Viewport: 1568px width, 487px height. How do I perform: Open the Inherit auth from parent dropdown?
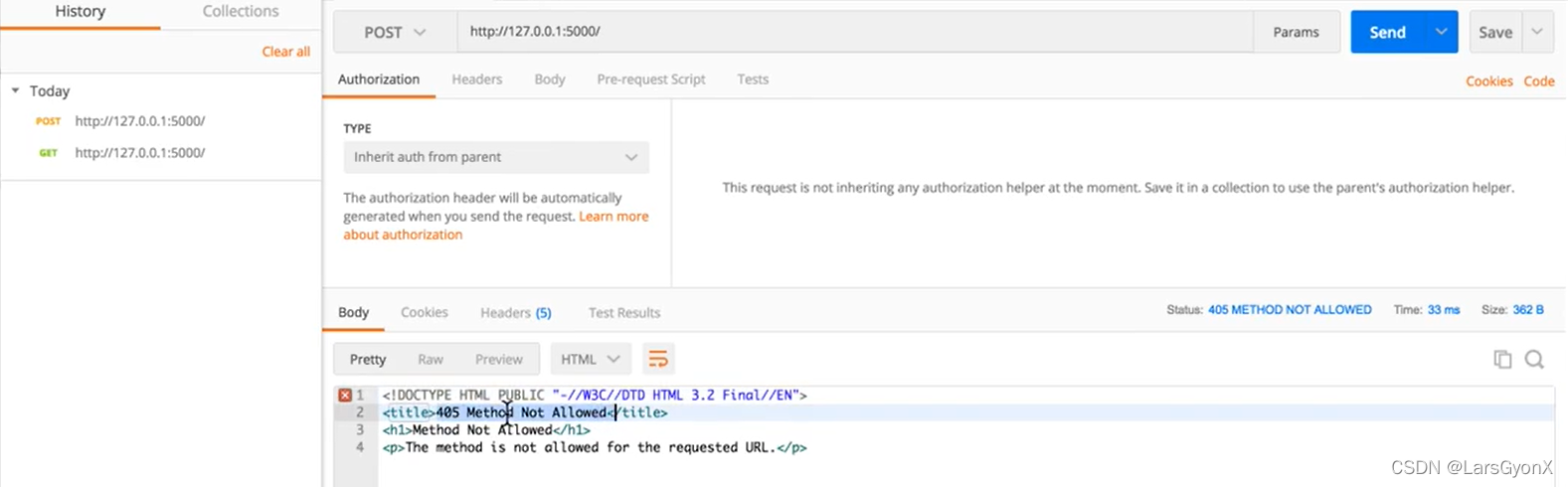(496, 157)
